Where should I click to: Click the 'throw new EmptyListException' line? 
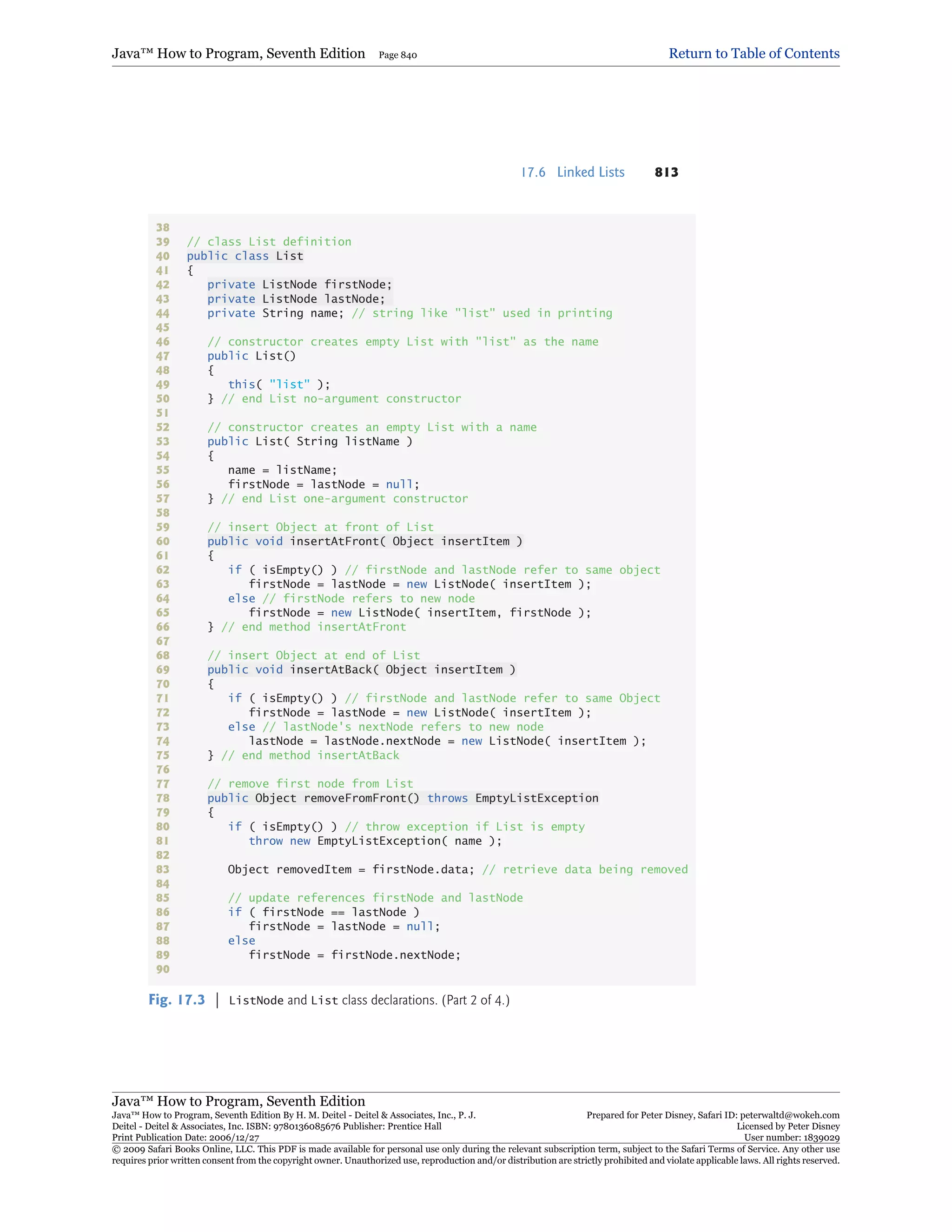(x=375, y=841)
